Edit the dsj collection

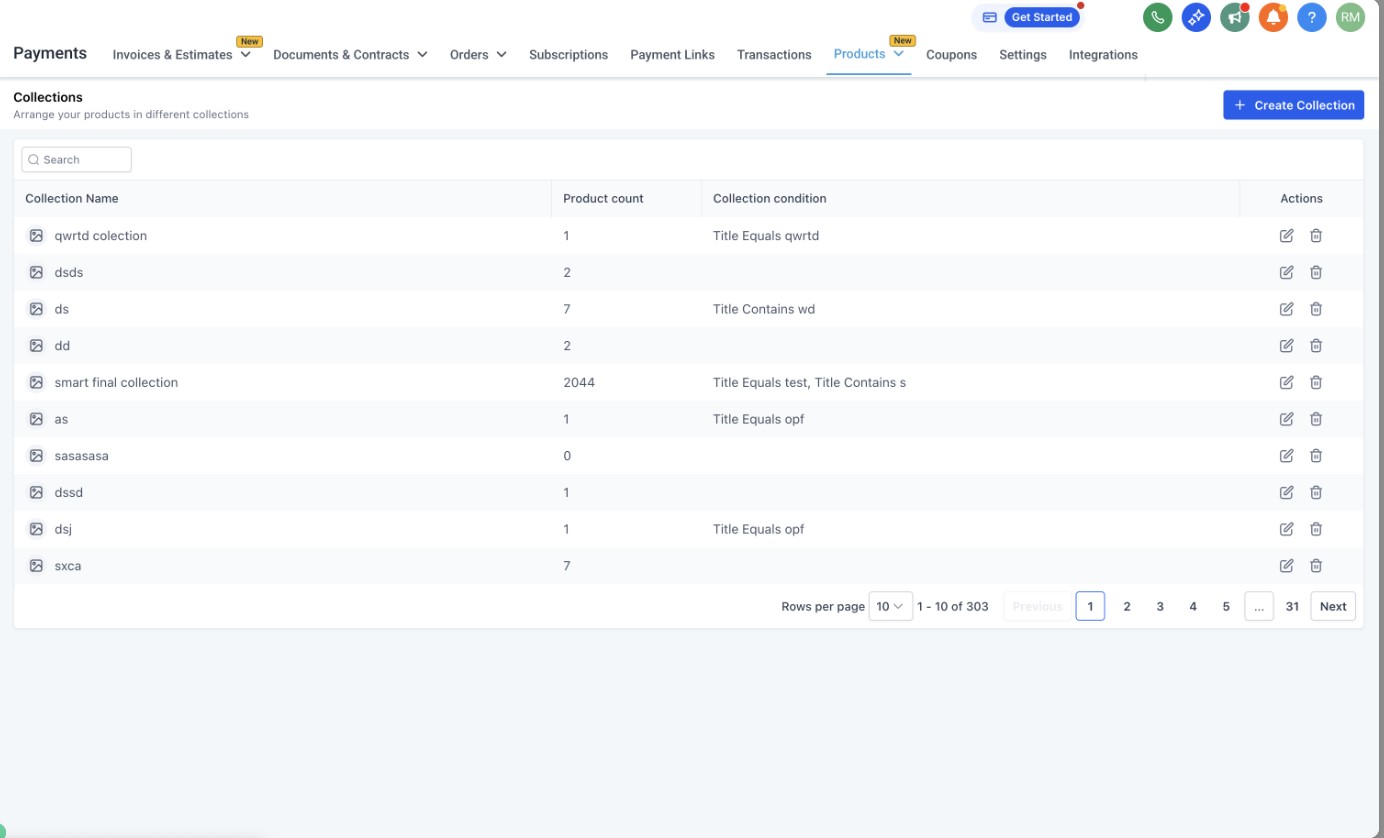click(x=1287, y=529)
